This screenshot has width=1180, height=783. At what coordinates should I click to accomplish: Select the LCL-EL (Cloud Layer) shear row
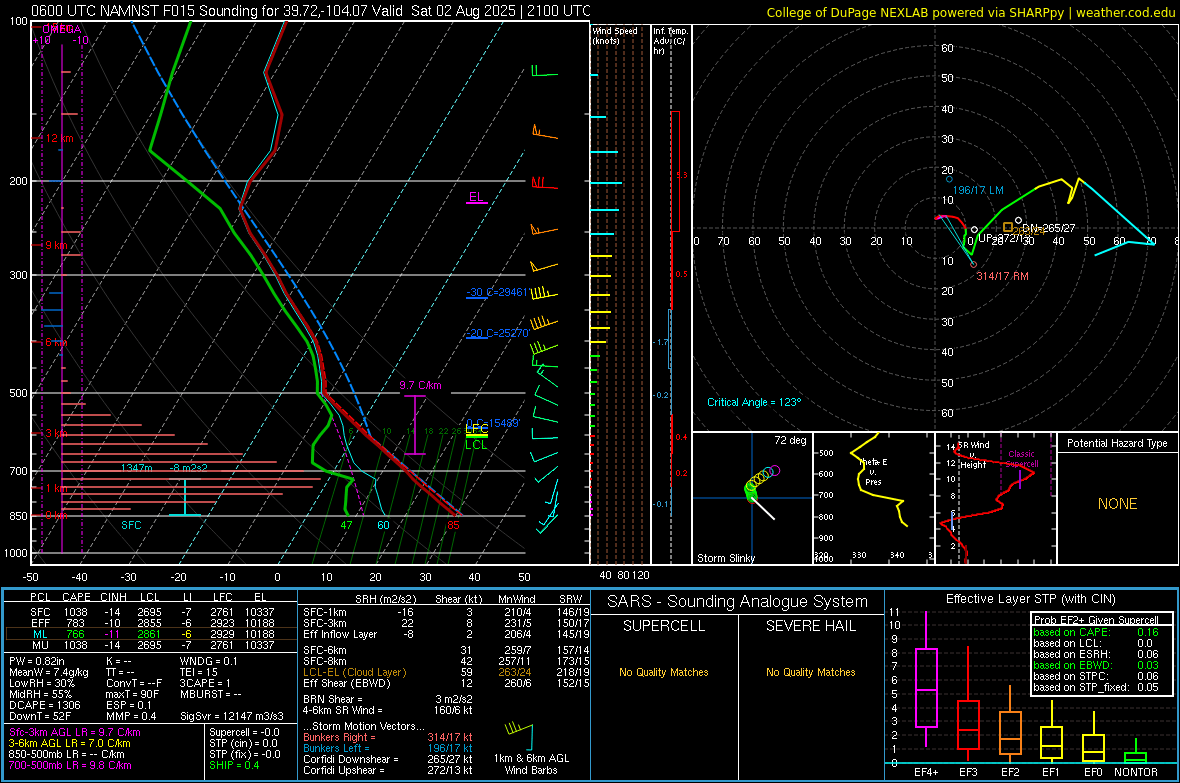445,672
